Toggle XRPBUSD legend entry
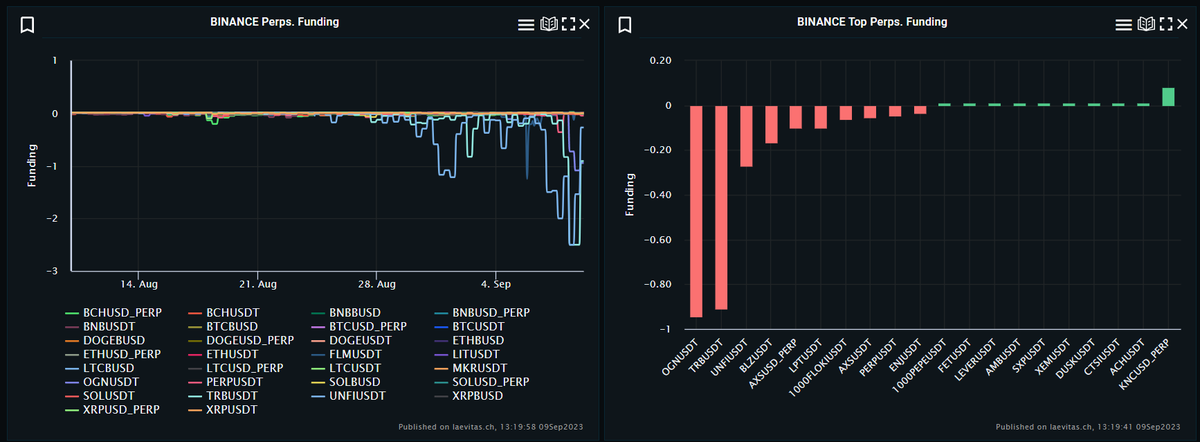Image resolution: width=1200 pixels, height=442 pixels. (470, 396)
